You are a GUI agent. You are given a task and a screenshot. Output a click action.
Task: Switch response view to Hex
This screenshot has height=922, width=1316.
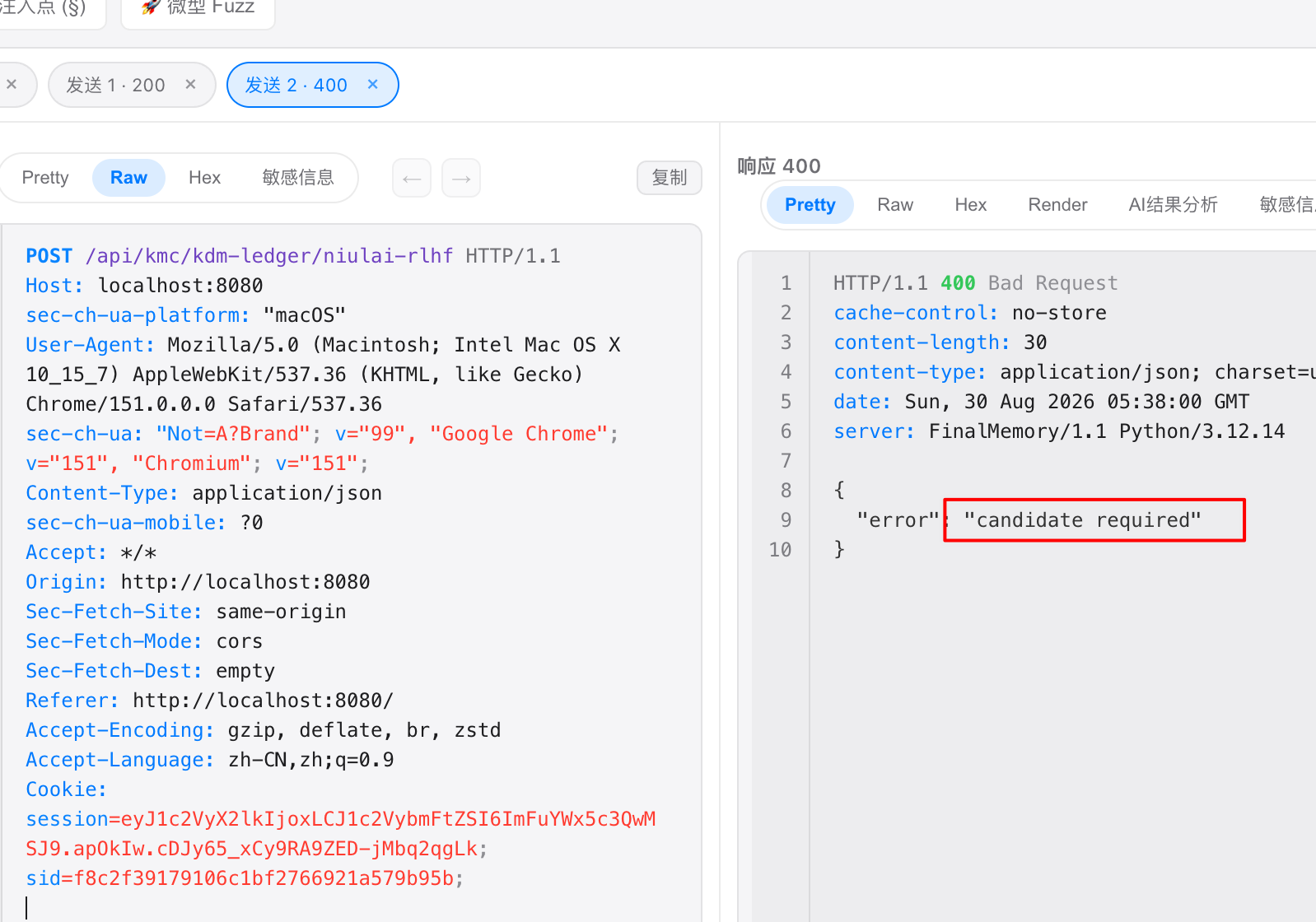tap(971, 205)
